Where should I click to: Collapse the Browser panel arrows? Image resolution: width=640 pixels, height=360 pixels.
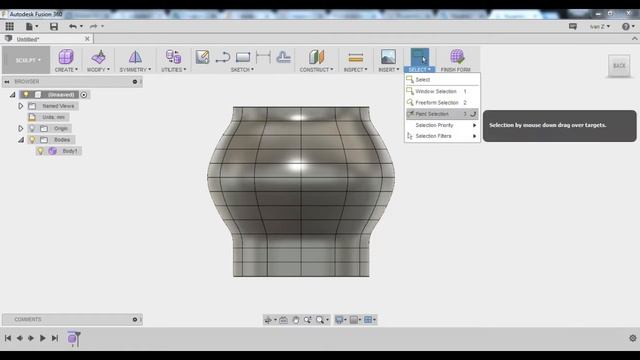[x=7, y=82]
